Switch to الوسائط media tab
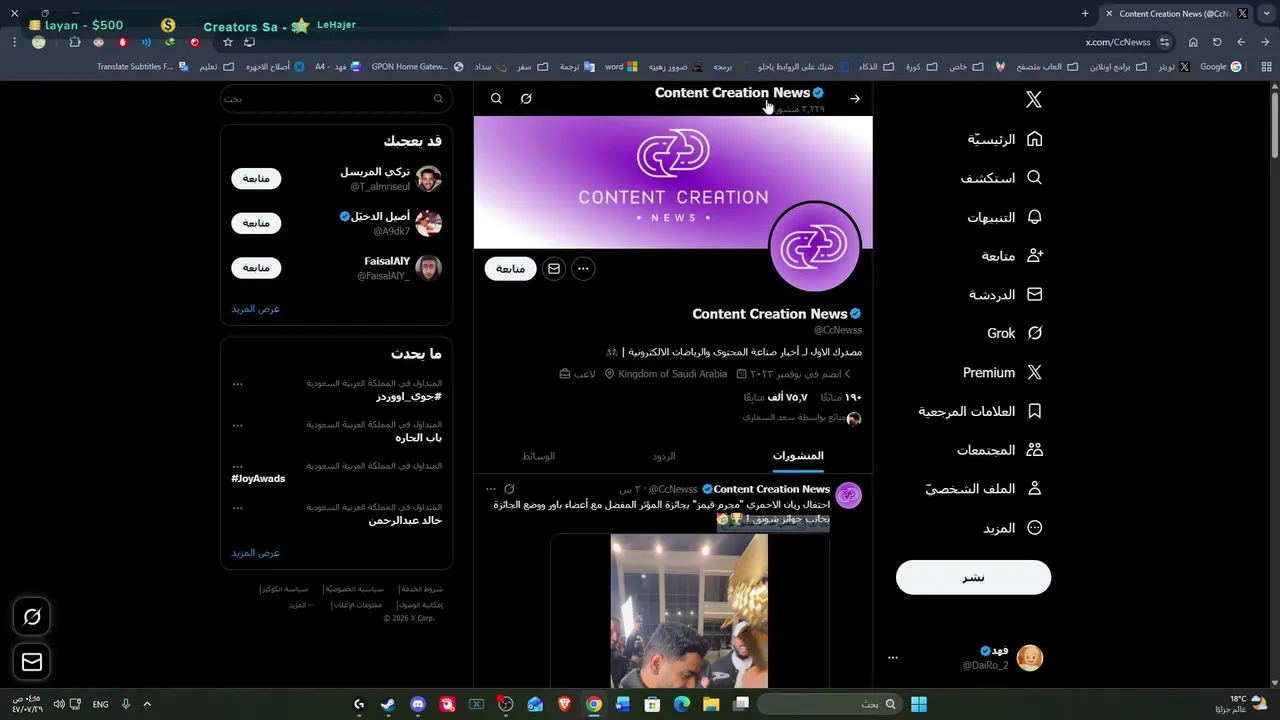This screenshot has height=720, width=1280. [x=539, y=456]
